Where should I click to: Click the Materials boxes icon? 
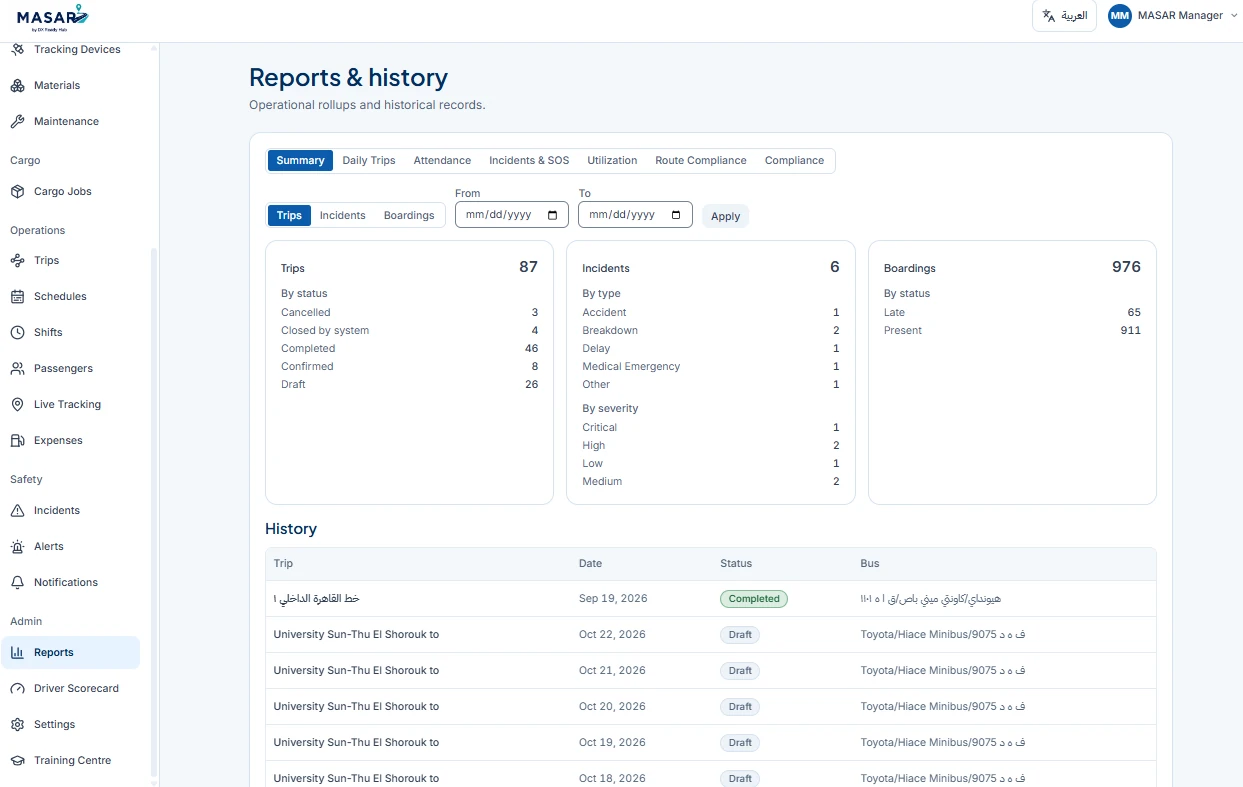tap(17, 85)
